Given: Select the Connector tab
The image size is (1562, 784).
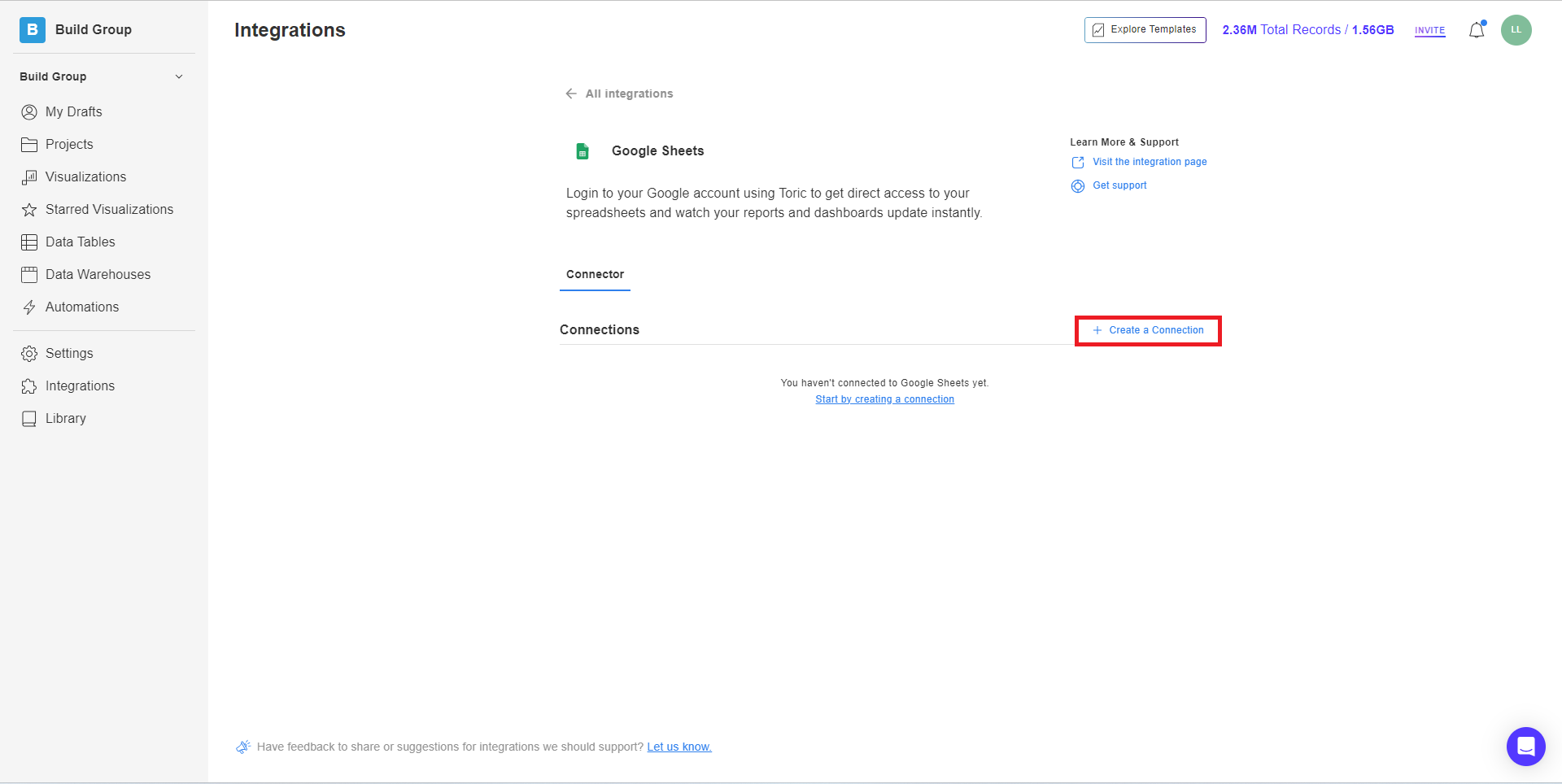Looking at the screenshot, I should tap(595, 274).
